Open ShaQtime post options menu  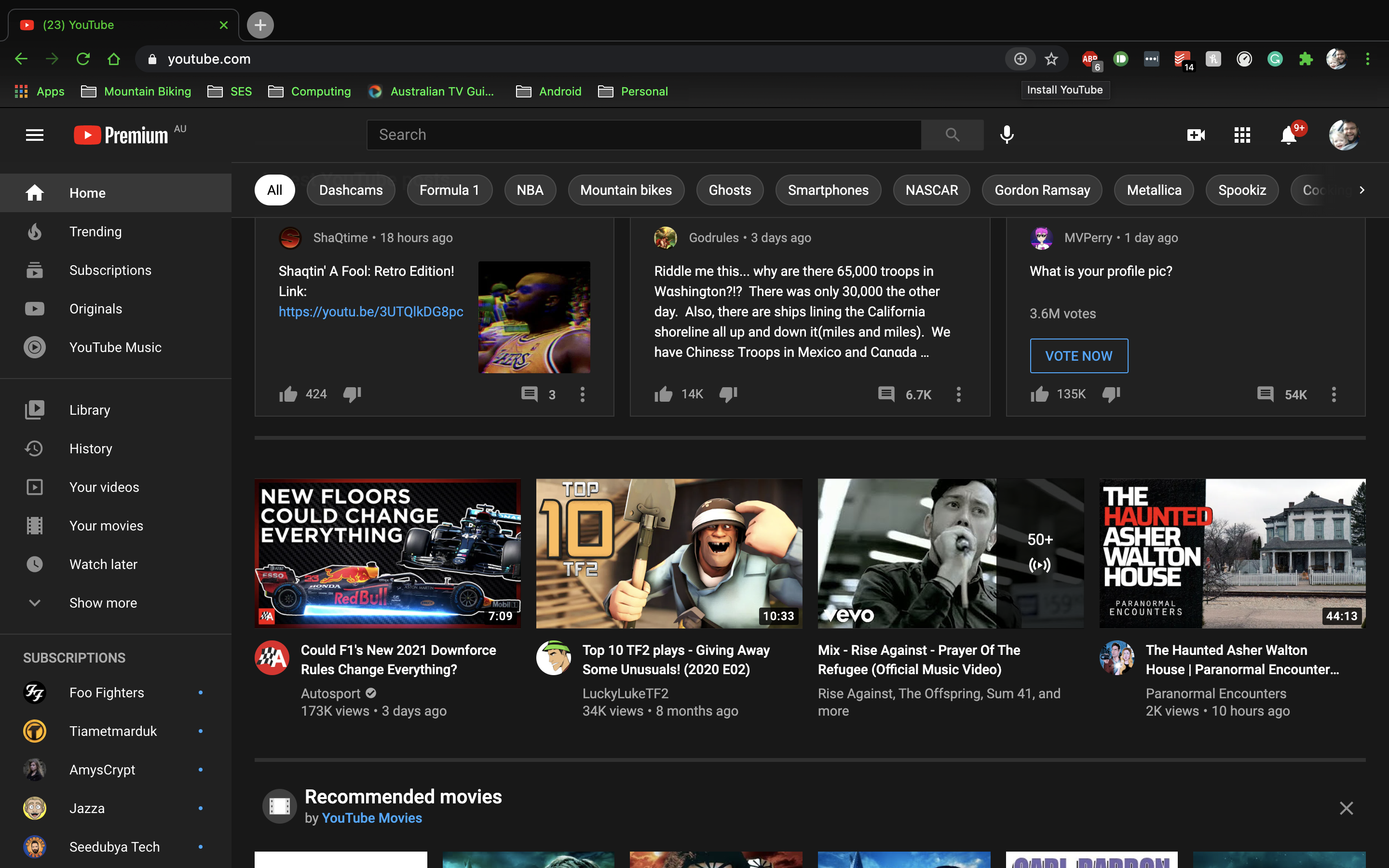(x=583, y=394)
